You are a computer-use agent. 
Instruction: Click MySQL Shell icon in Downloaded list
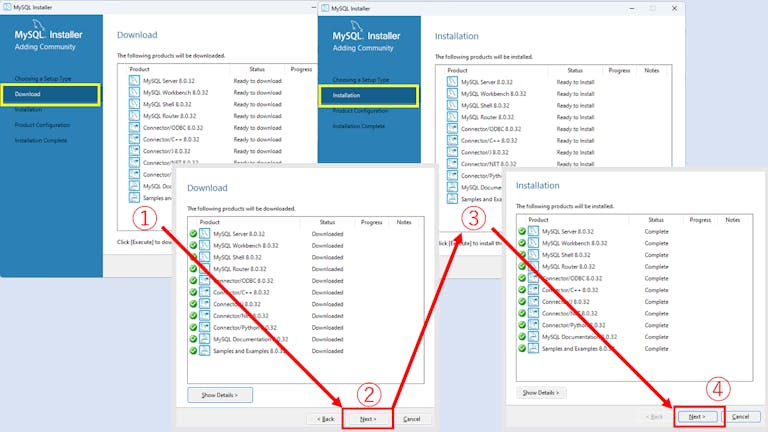(205, 257)
